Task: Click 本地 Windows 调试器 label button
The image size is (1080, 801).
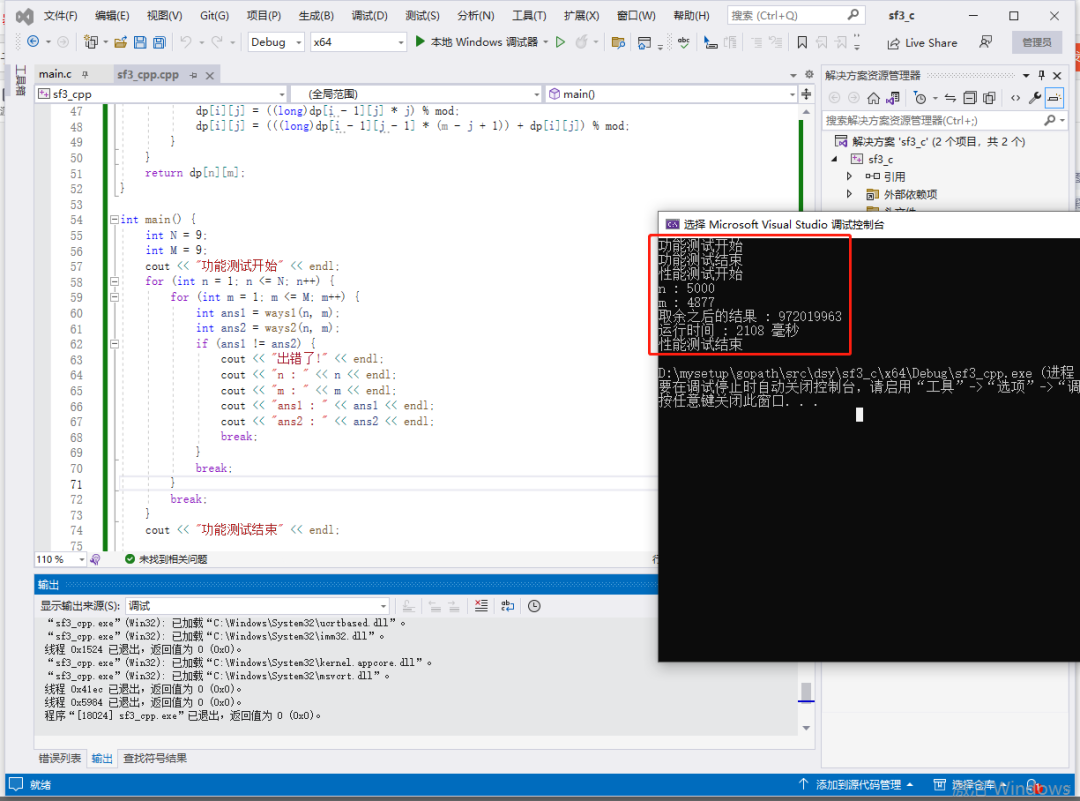Action: click(484, 42)
